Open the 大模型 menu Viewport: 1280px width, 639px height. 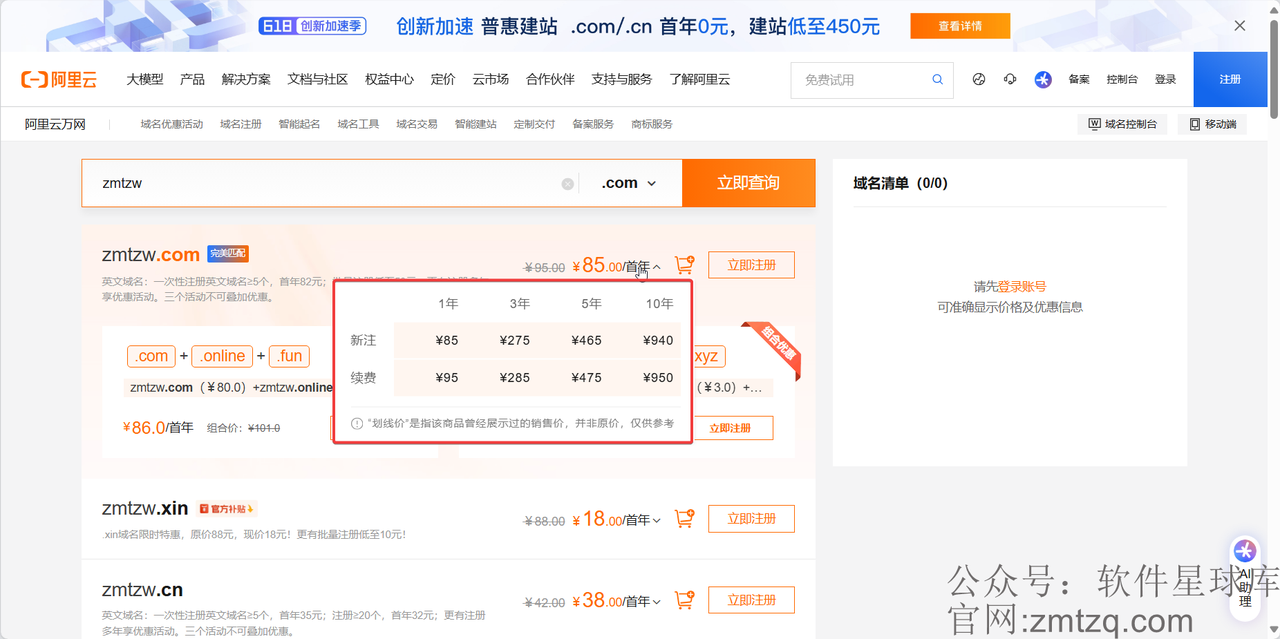145,79
